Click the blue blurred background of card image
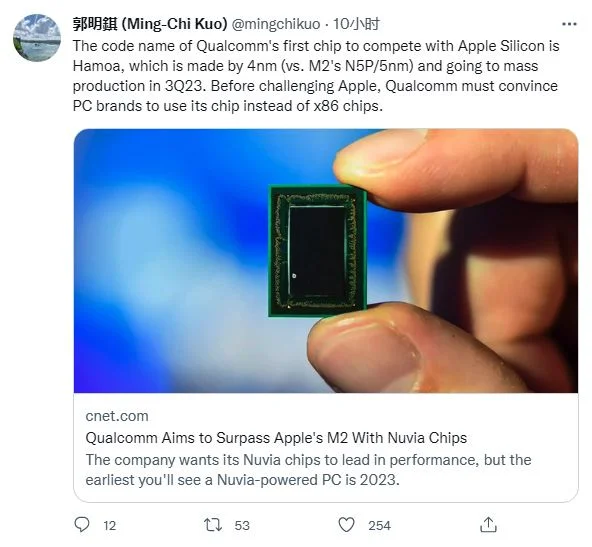 [x=170, y=245]
